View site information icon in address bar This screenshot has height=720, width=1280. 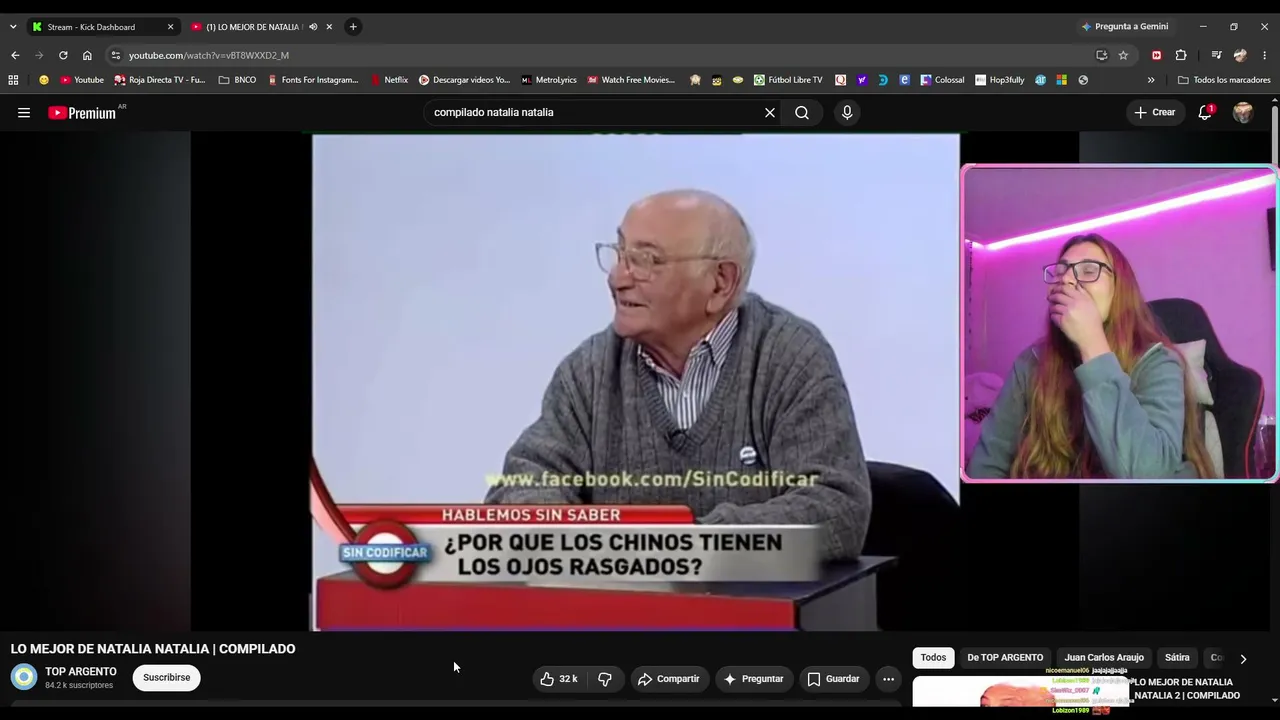click(116, 55)
